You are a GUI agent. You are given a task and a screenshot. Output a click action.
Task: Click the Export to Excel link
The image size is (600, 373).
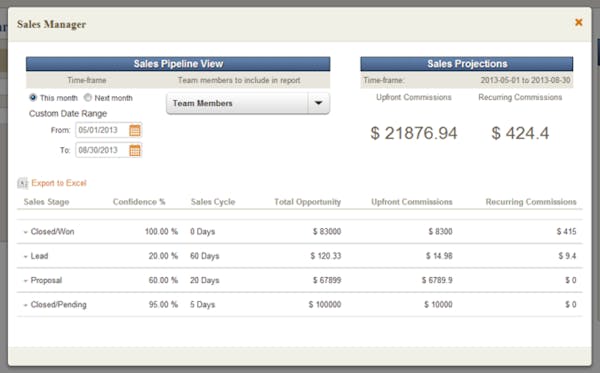(x=59, y=183)
